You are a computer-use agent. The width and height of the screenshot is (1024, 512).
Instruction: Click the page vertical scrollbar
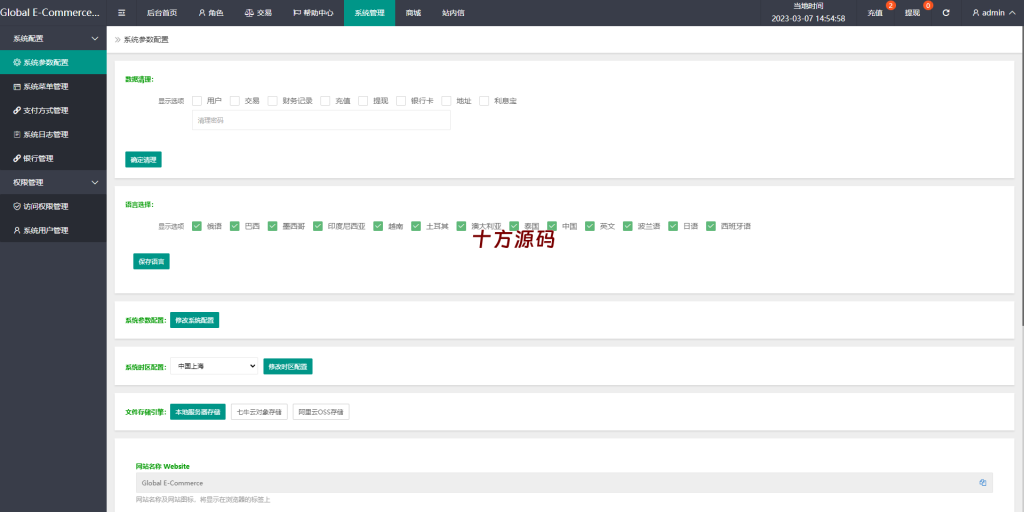1021,176
